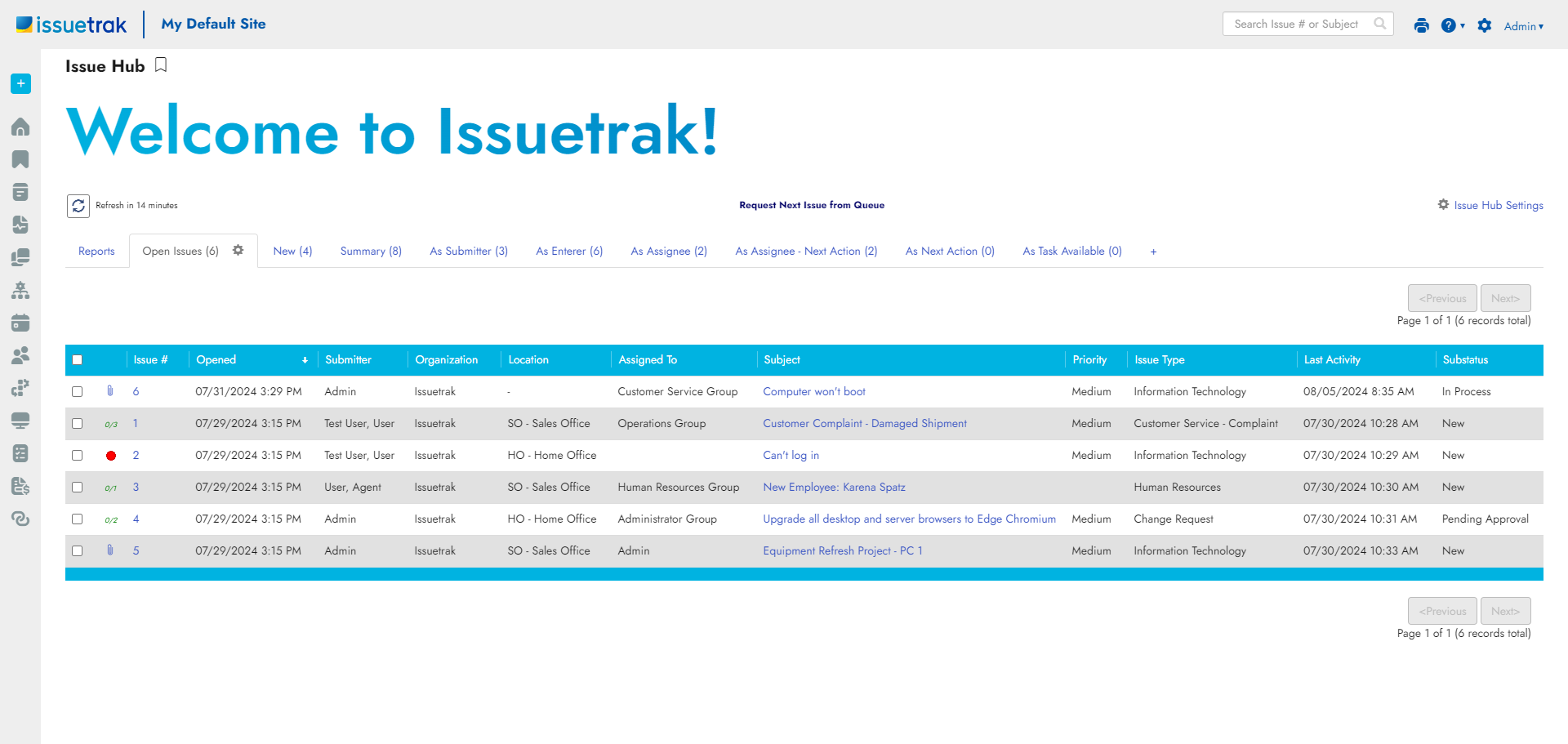The width and height of the screenshot is (1568, 744).
Task: Check the box for the Edge Chromium upgrade issue
Action: 78,519
